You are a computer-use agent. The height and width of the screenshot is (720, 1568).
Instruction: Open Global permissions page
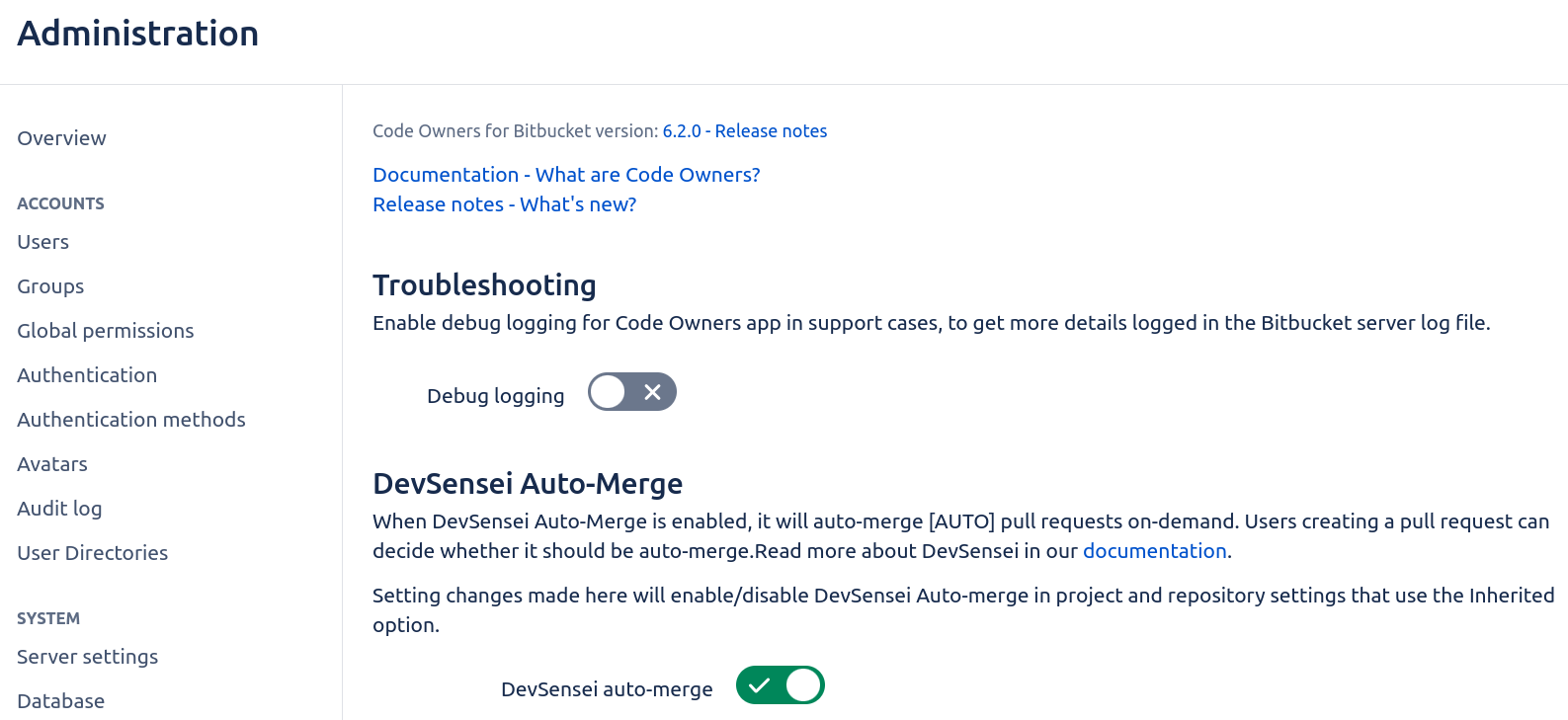point(105,331)
